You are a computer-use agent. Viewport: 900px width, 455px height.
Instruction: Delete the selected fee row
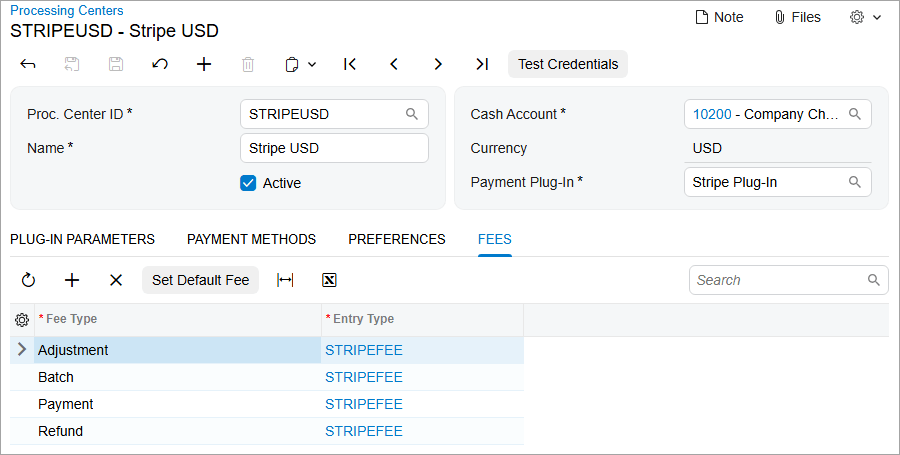point(116,280)
